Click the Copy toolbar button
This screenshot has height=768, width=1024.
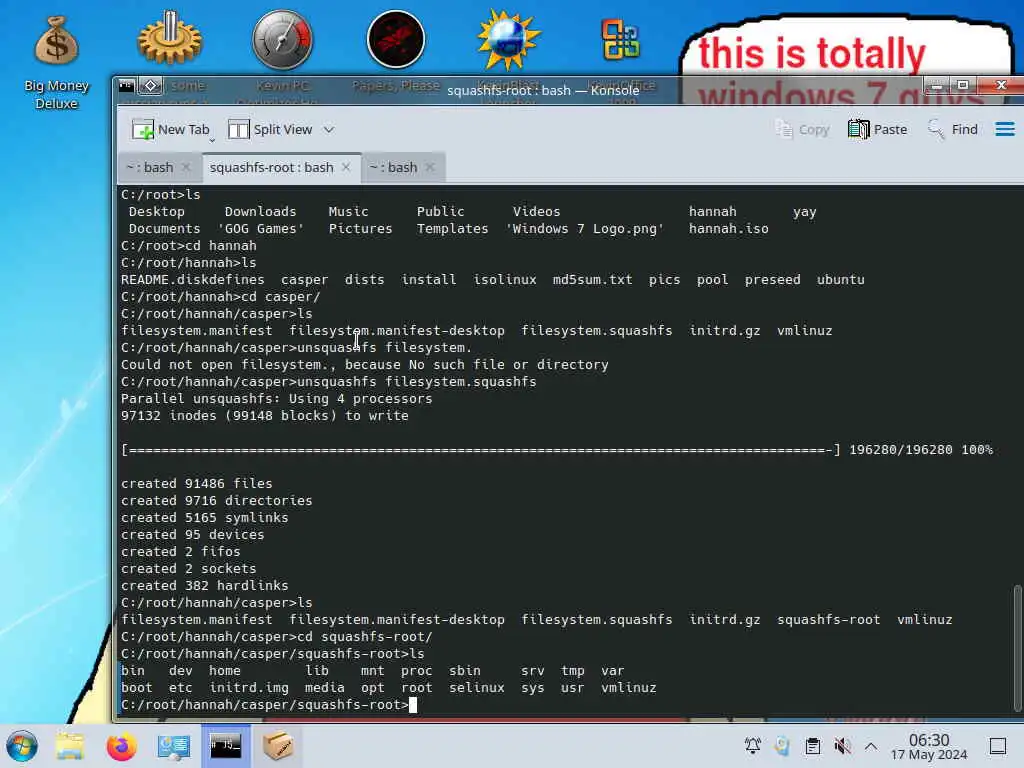tap(803, 129)
